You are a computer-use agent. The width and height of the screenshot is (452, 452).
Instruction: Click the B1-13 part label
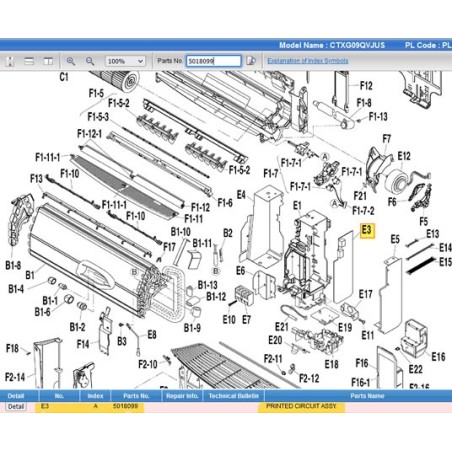pos(208,285)
